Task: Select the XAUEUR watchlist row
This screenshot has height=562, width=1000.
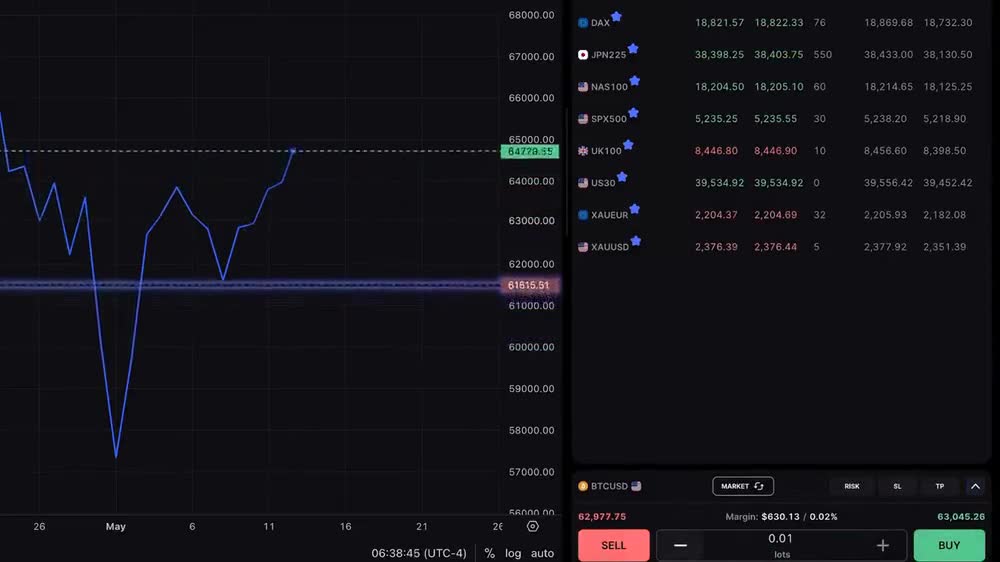Action: coord(781,214)
